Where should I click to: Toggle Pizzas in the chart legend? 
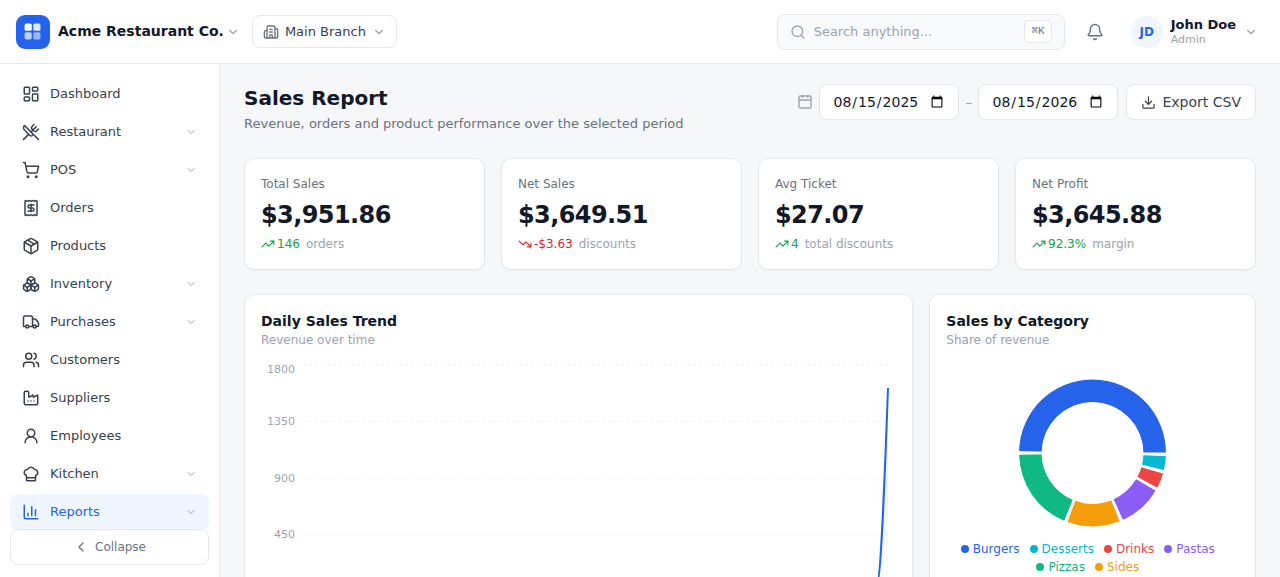click(1061, 567)
